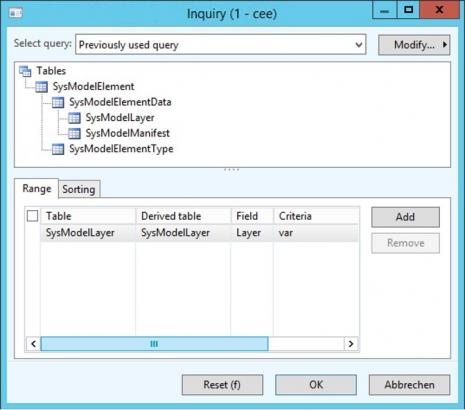
Task: Click the Modify button's arrow icon
Action: tap(445, 44)
